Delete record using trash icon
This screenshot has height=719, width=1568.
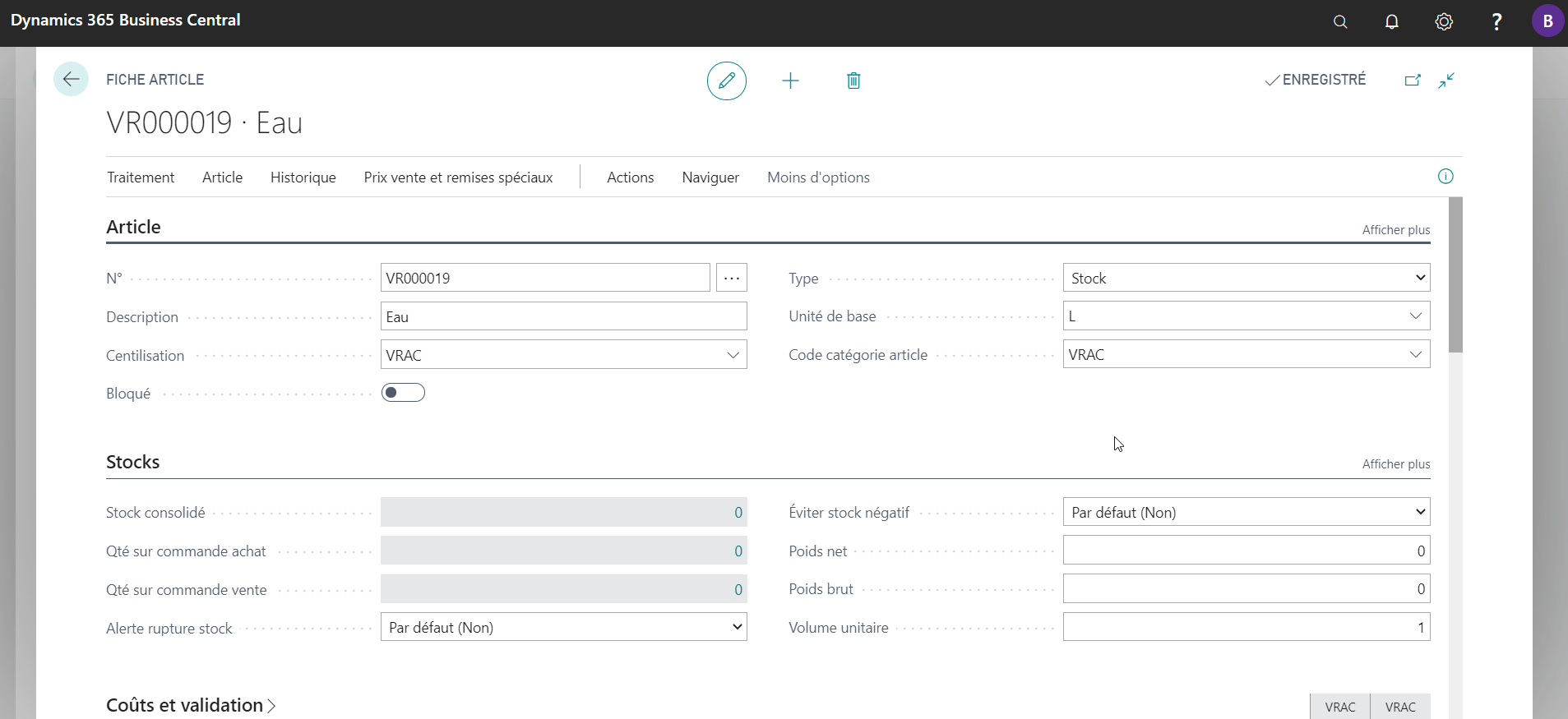point(853,81)
